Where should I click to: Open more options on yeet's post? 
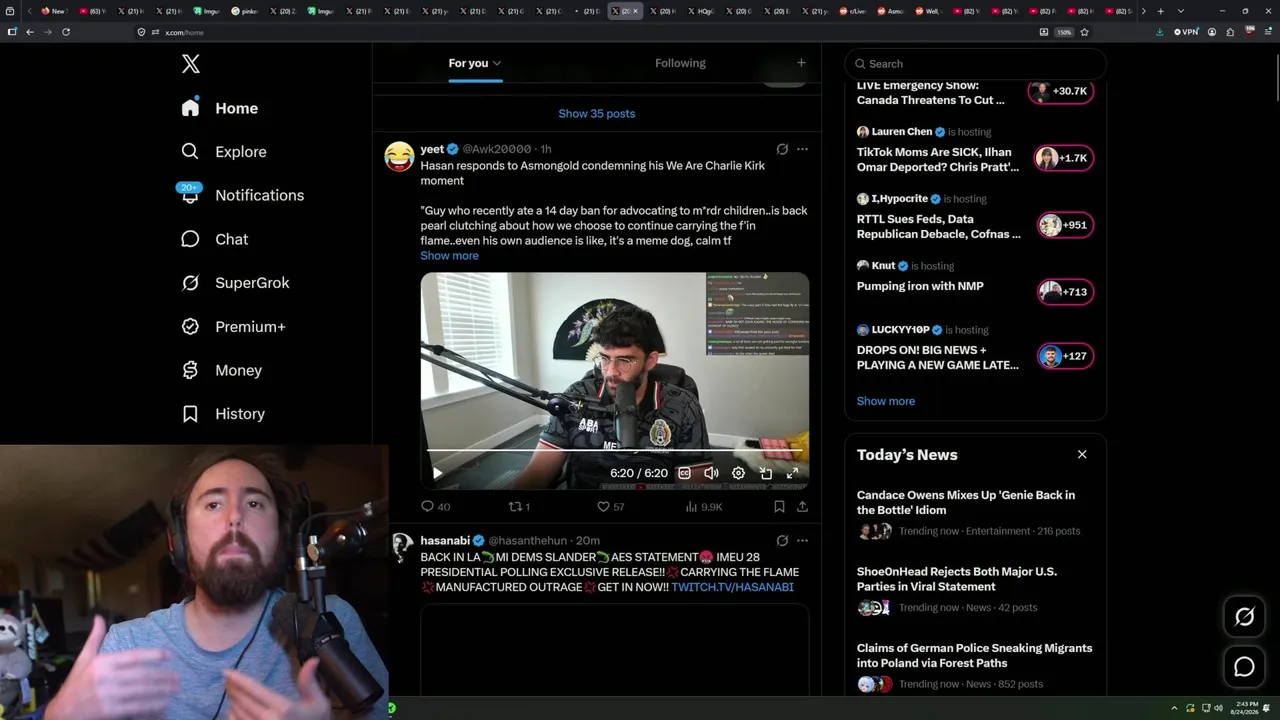tap(802, 149)
